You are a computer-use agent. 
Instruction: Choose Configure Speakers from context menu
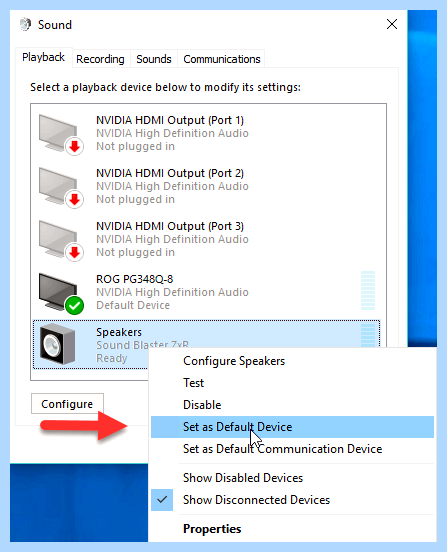(292, 361)
